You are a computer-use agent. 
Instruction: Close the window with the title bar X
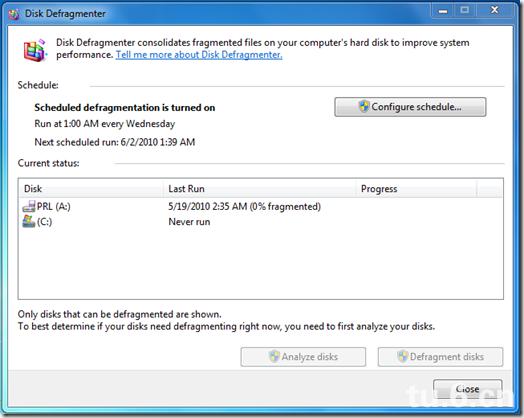(494, 11)
